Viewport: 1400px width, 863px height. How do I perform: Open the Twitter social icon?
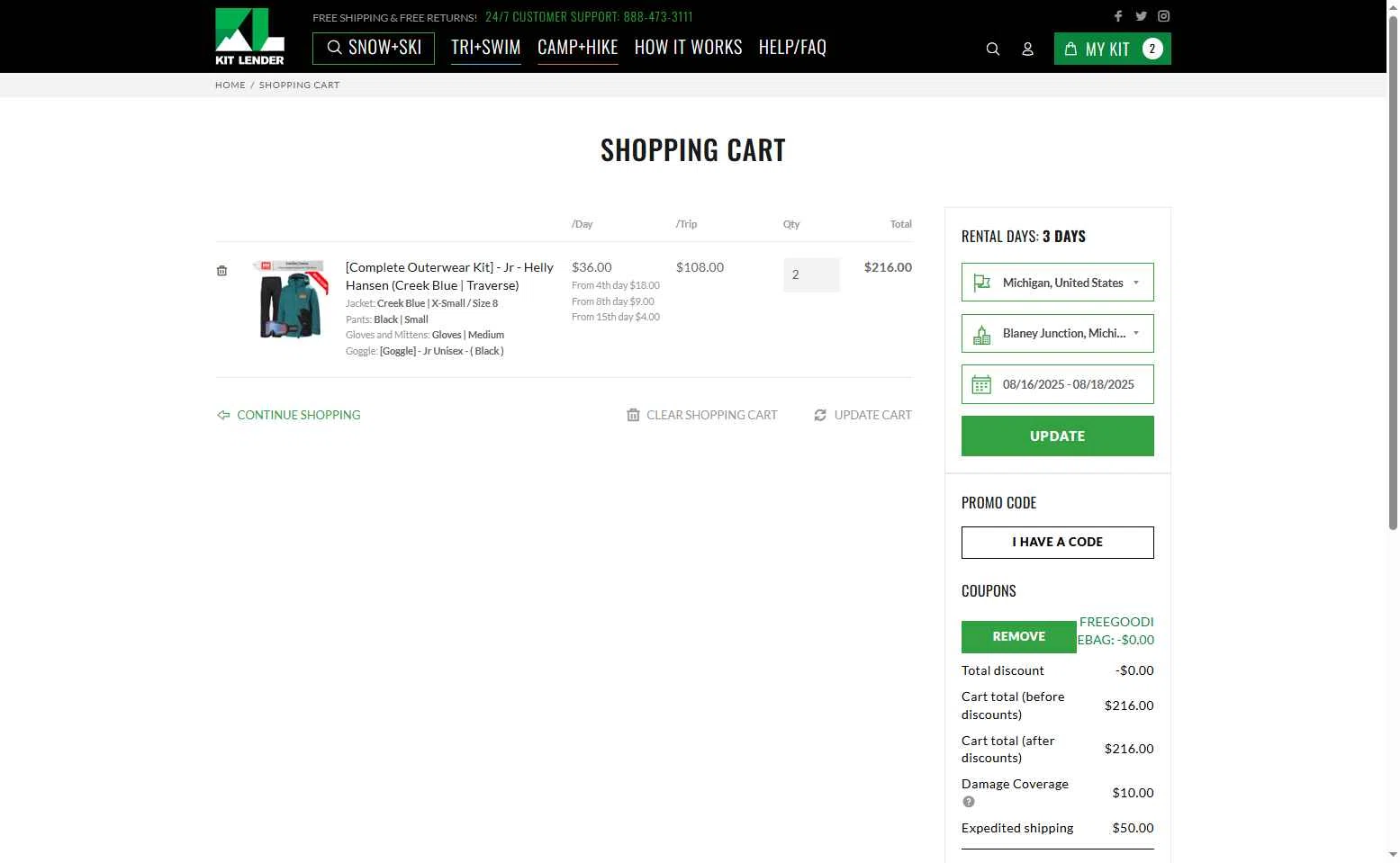click(x=1141, y=16)
